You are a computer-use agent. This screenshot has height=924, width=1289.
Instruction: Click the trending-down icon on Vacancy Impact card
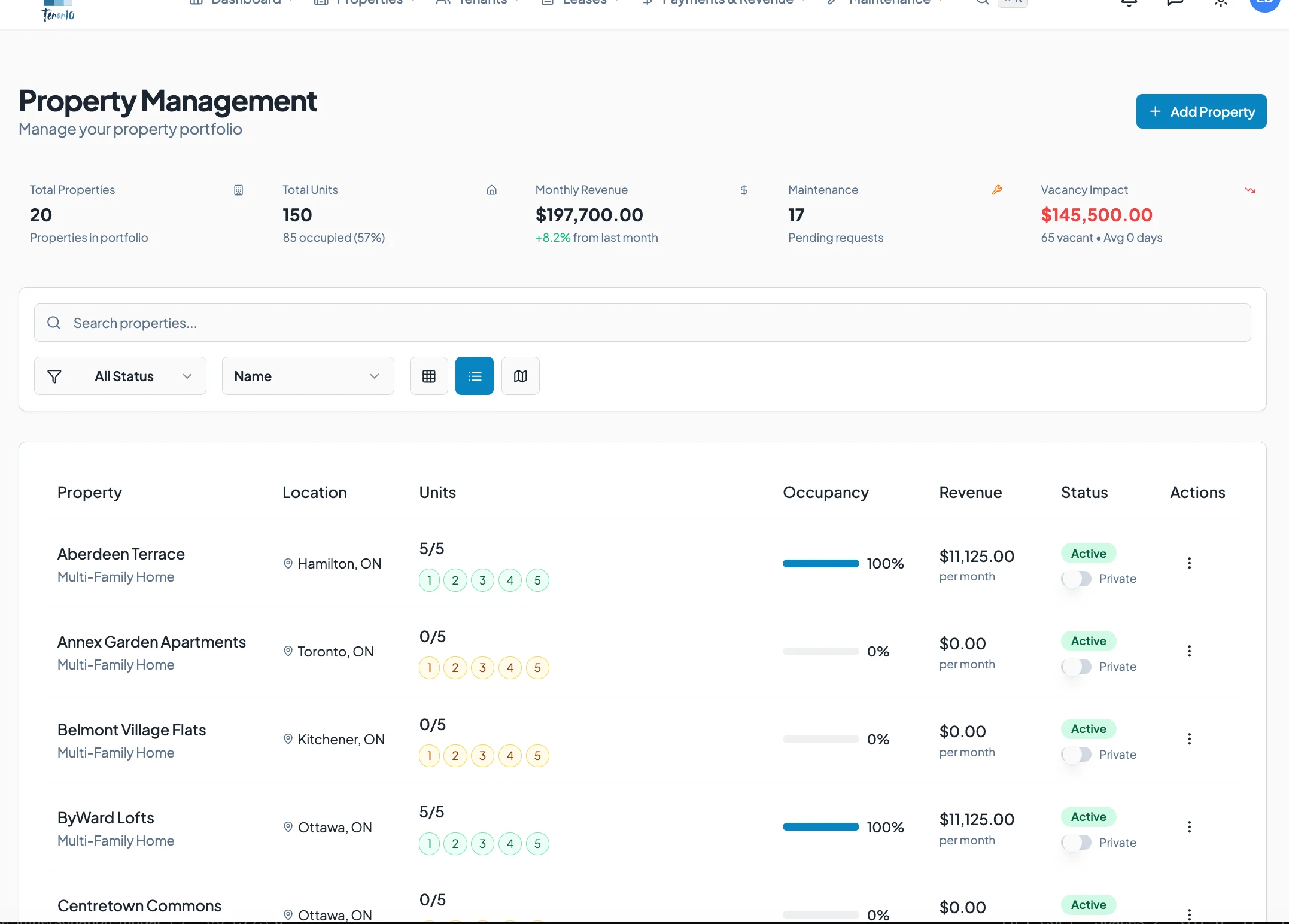[1250, 190]
